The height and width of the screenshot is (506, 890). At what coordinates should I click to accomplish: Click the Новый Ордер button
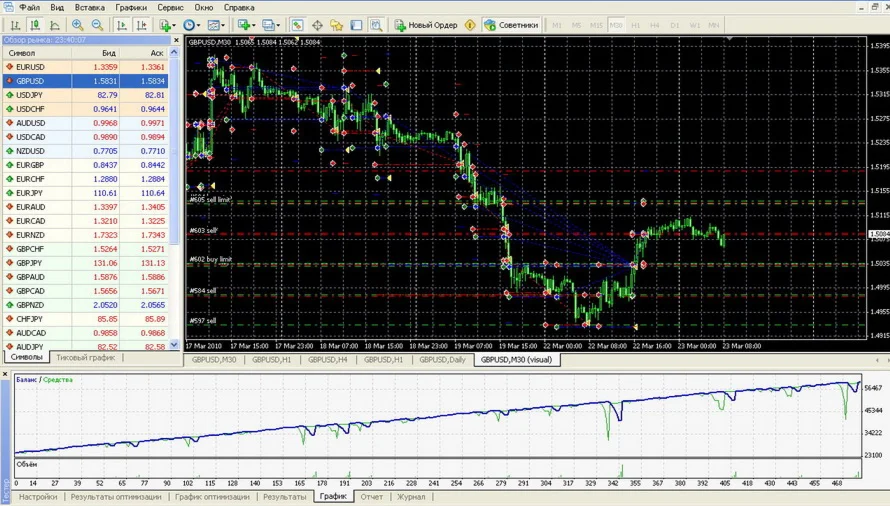coord(425,25)
